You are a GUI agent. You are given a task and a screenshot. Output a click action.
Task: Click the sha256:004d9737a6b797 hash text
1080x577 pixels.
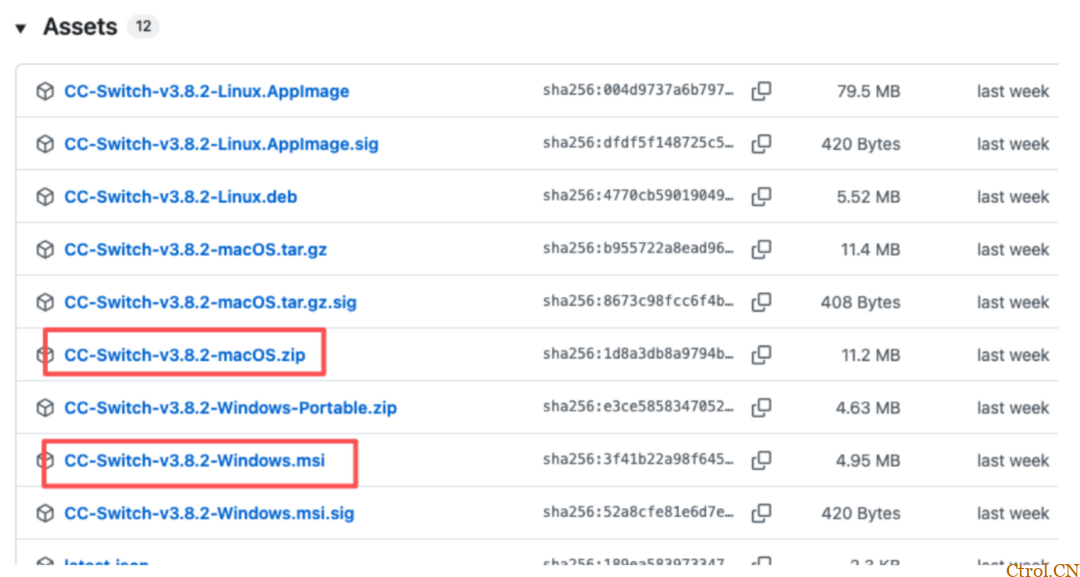coord(638,91)
